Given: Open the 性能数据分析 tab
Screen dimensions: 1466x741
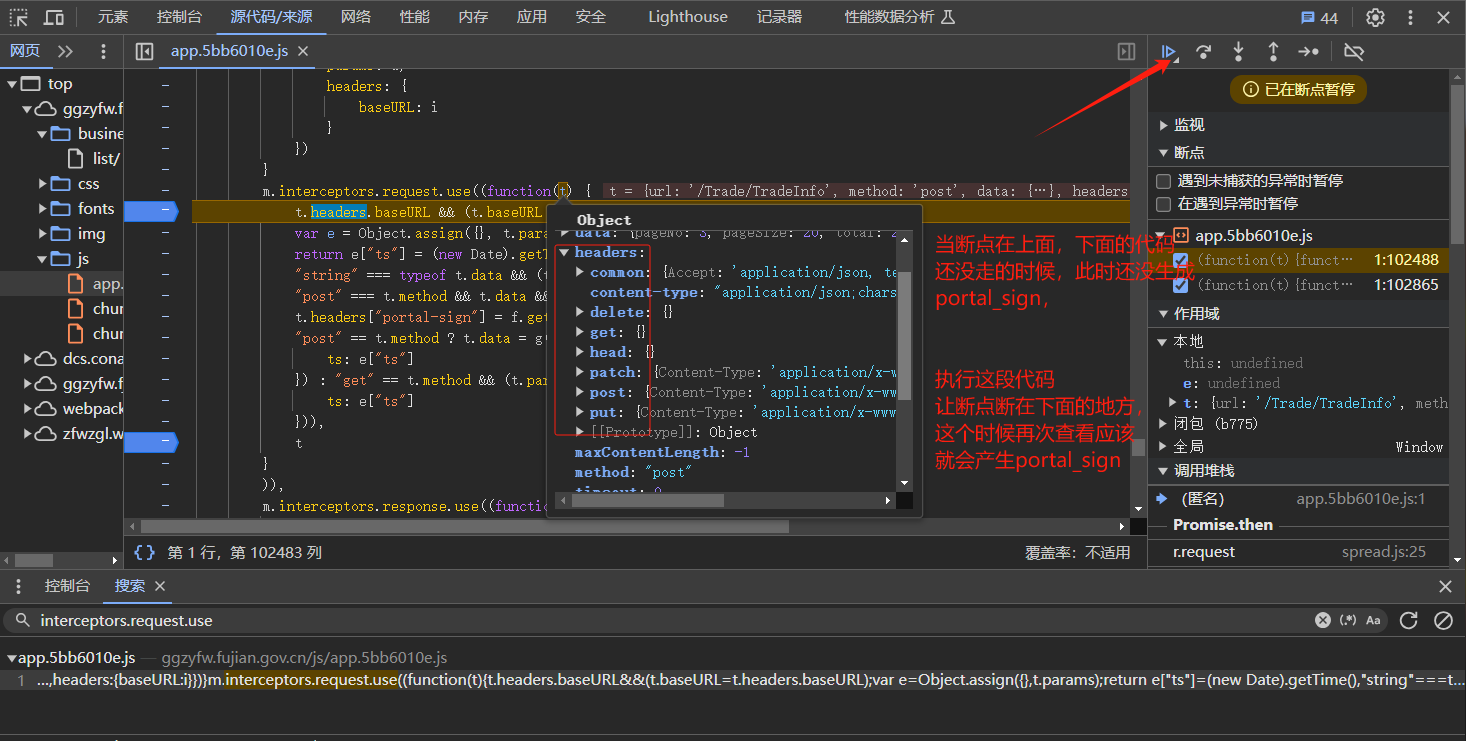Looking at the screenshot, I should tap(899, 17).
